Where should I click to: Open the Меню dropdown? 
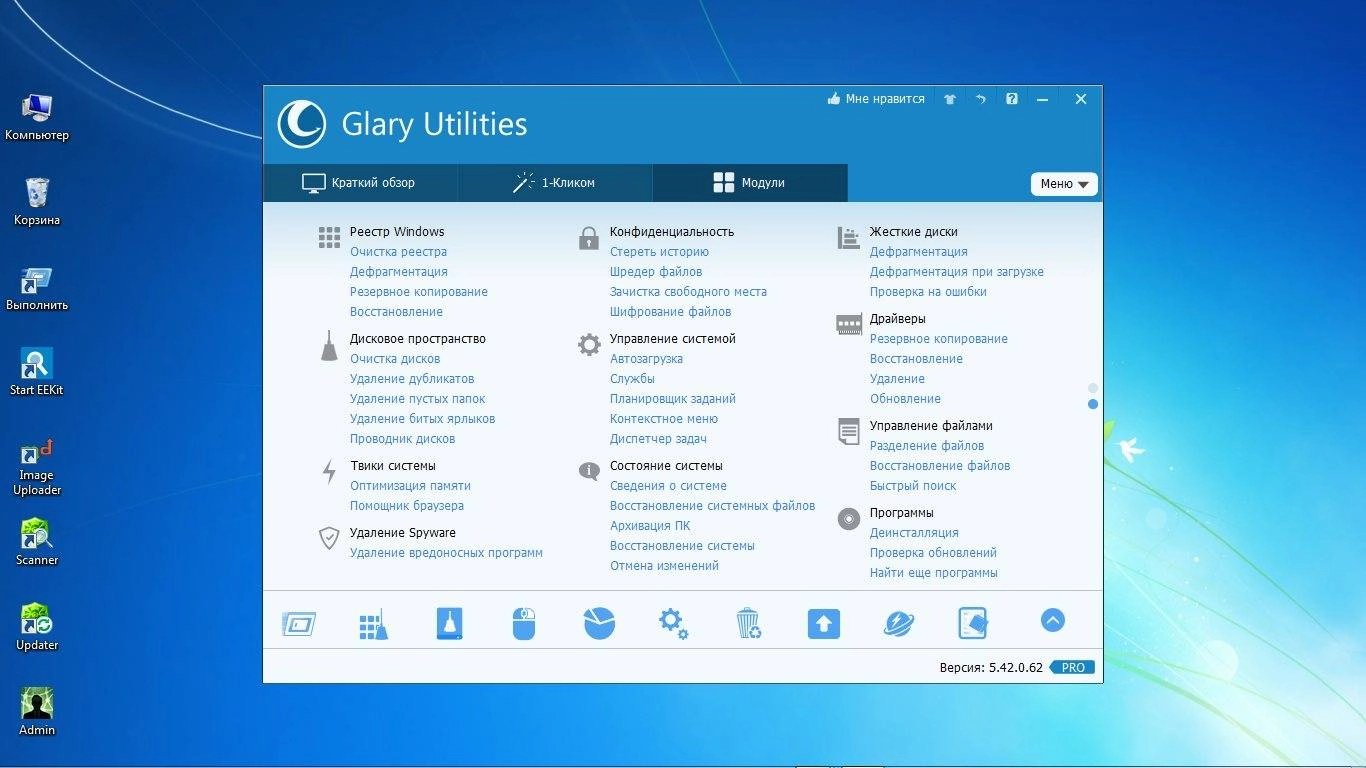[1064, 184]
